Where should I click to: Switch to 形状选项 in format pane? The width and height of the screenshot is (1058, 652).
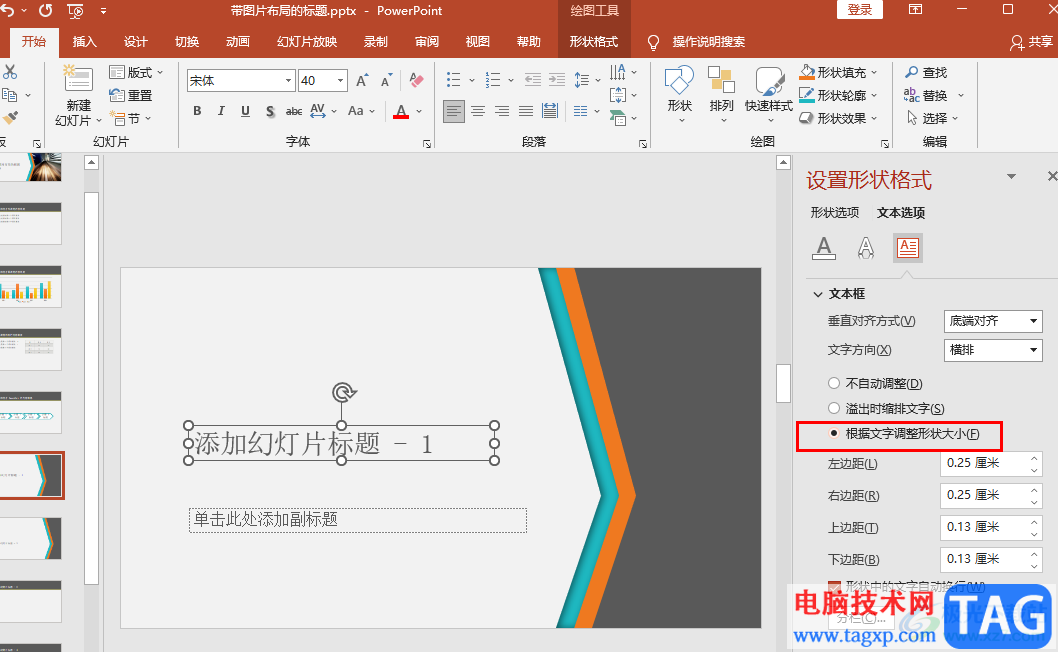click(x=835, y=213)
